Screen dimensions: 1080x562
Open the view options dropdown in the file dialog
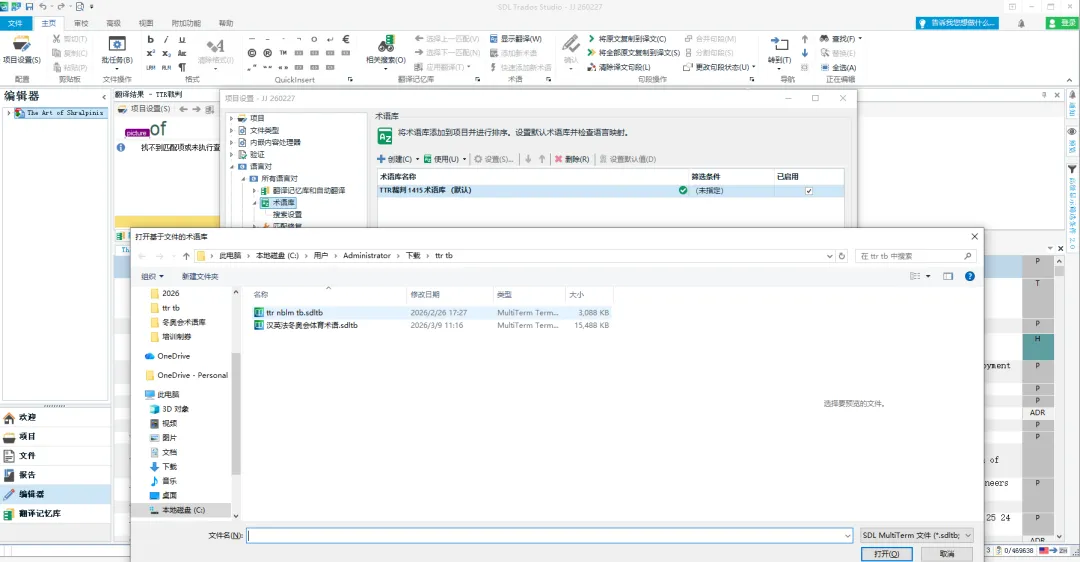tap(928, 276)
